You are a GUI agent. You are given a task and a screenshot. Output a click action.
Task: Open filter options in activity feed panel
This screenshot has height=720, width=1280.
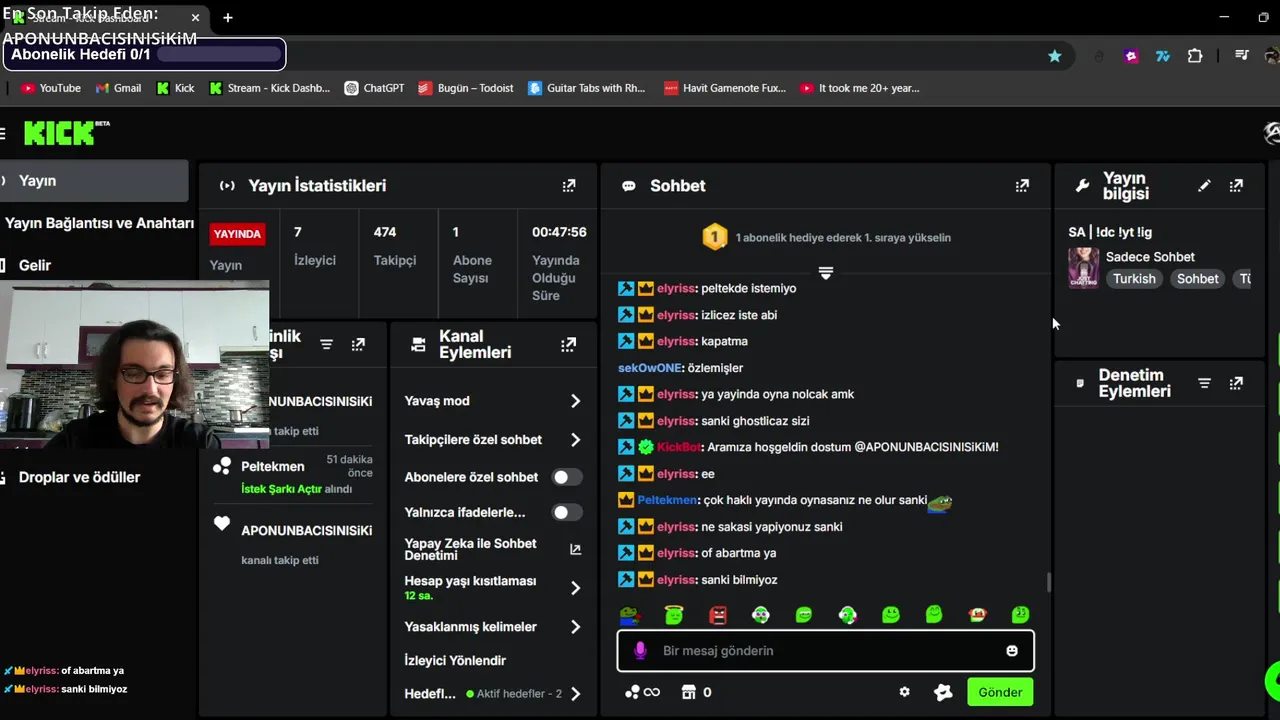326,344
